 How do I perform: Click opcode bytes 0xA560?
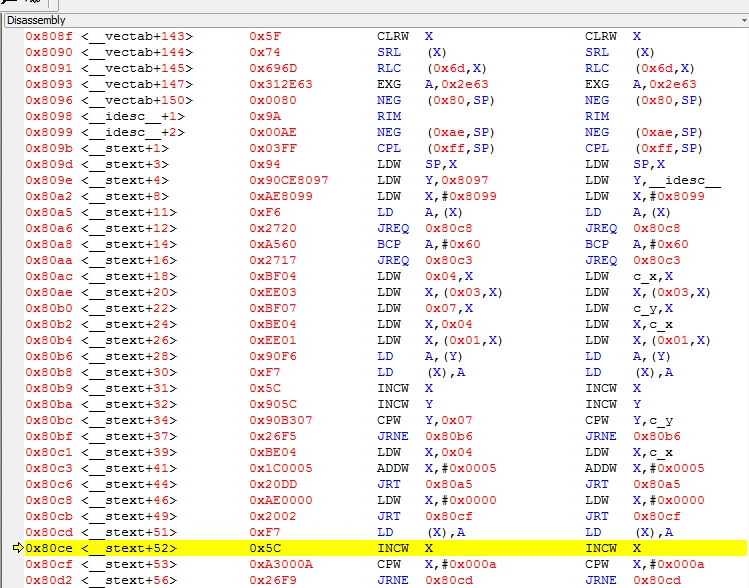(x=273, y=244)
